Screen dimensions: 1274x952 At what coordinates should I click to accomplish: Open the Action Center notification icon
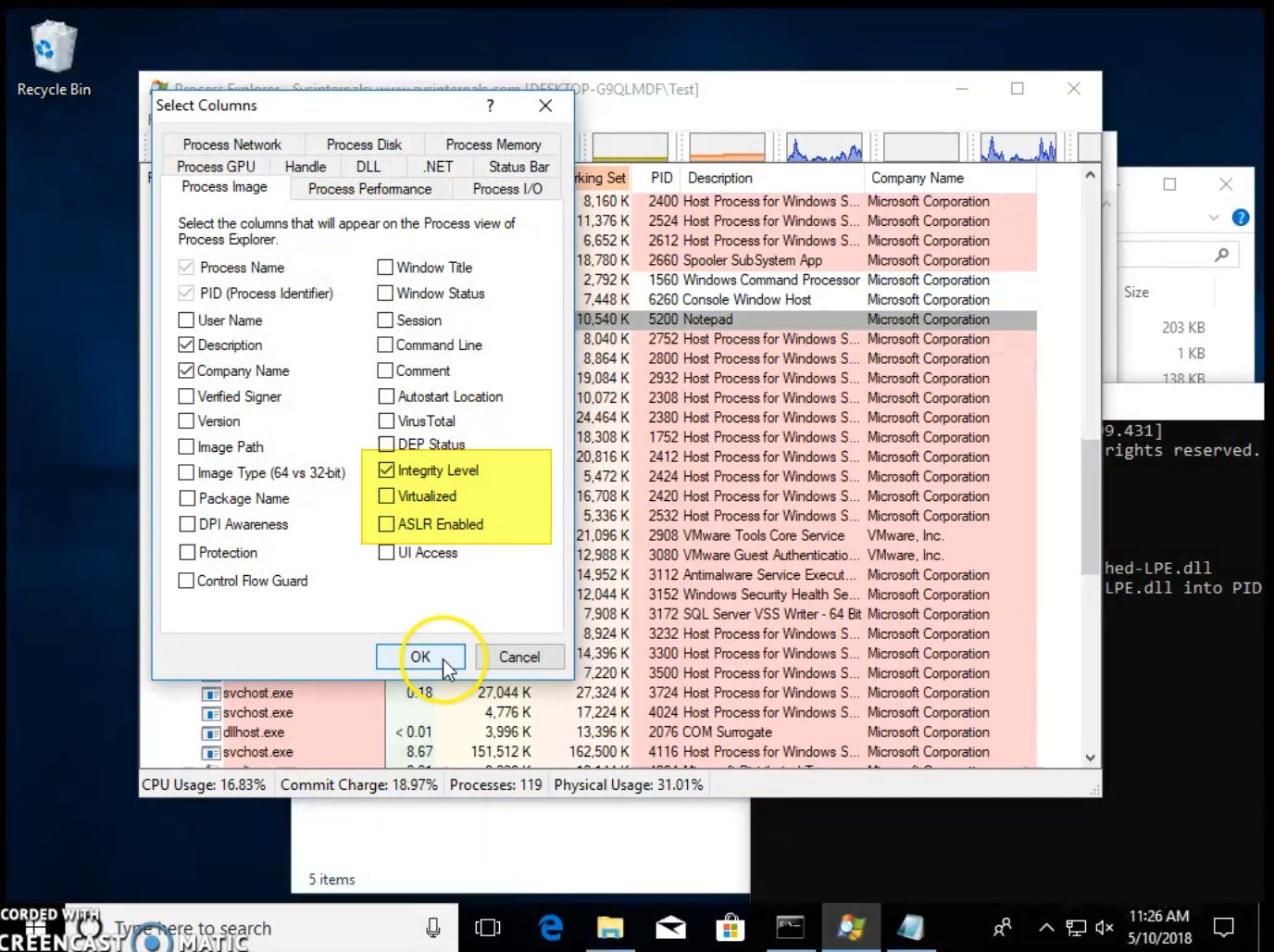coord(1224,927)
